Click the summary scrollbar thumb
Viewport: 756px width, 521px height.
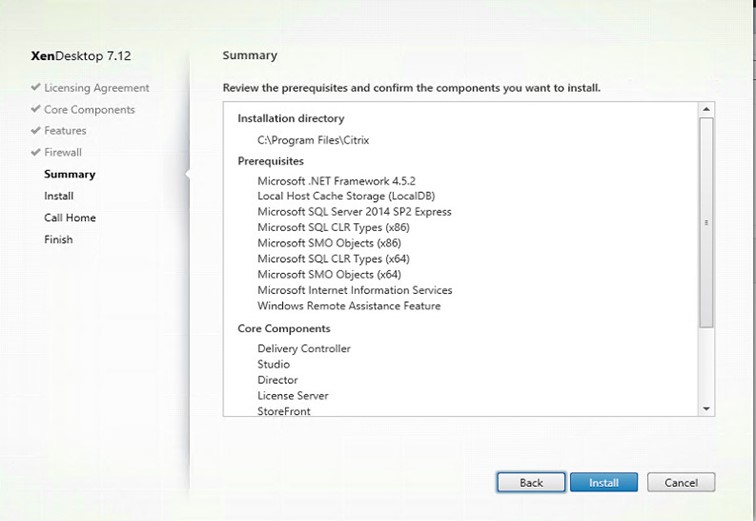[x=706, y=223]
